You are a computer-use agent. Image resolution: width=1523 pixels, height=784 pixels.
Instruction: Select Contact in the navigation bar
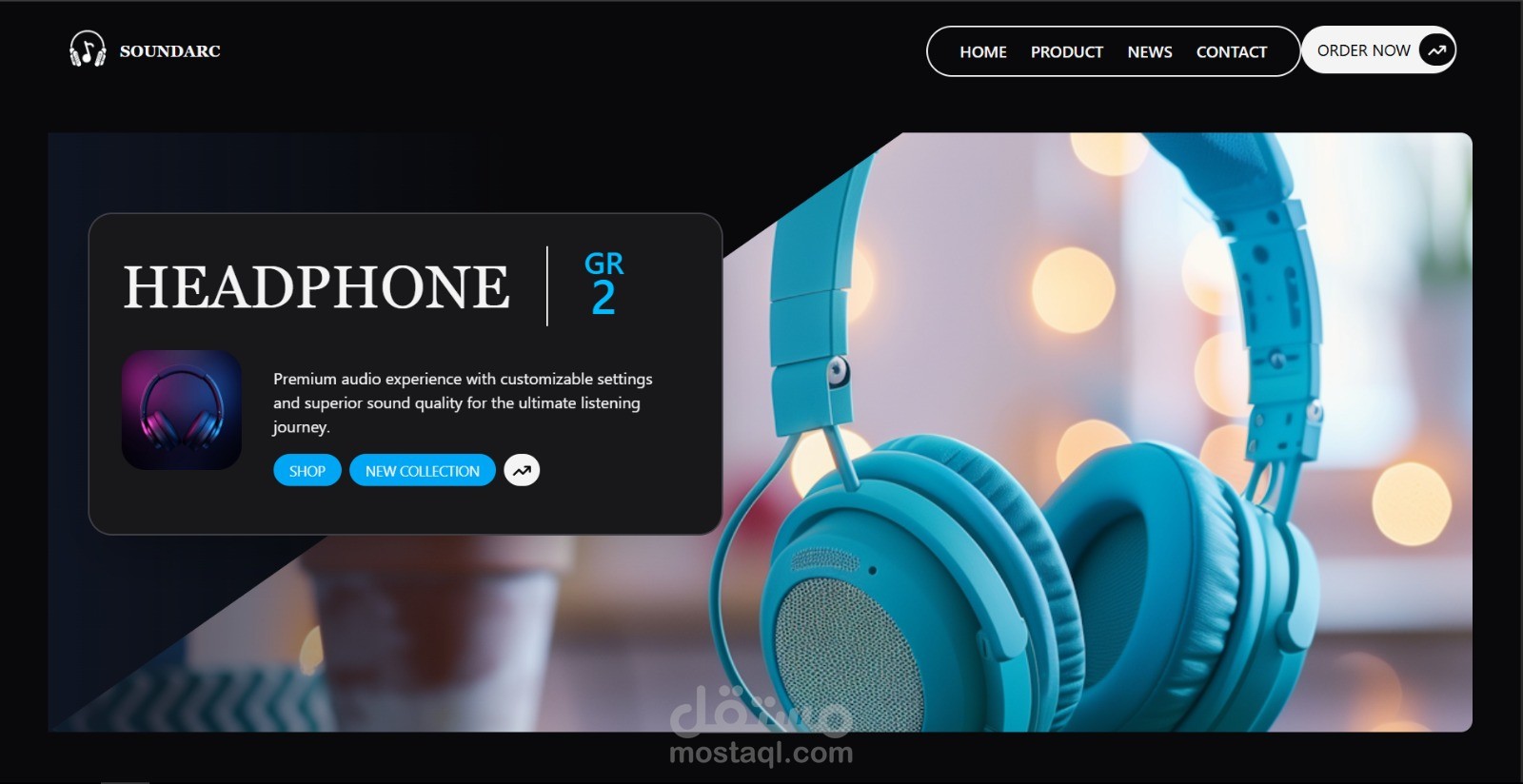(1231, 52)
